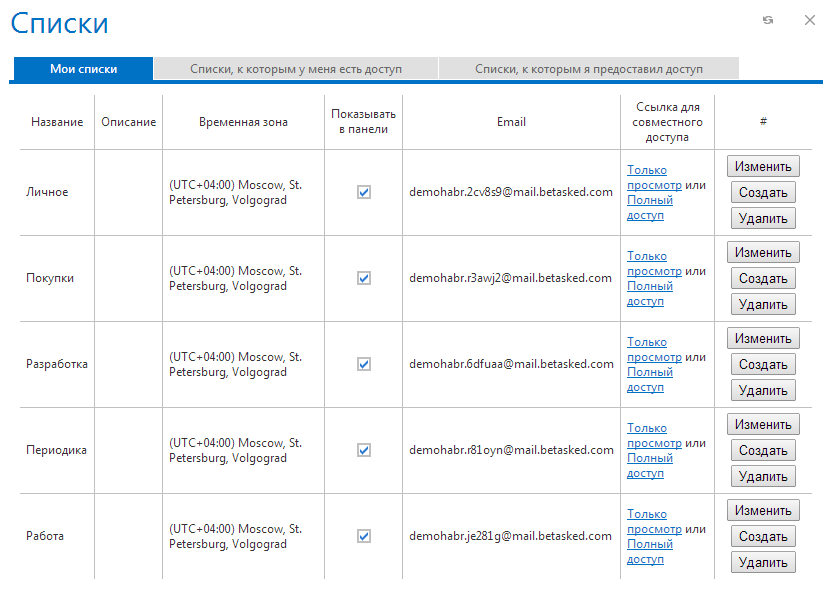Open Списки, к которым я предоставил доступ tab
Image resolution: width=832 pixels, height=589 pixels.
tap(588, 69)
